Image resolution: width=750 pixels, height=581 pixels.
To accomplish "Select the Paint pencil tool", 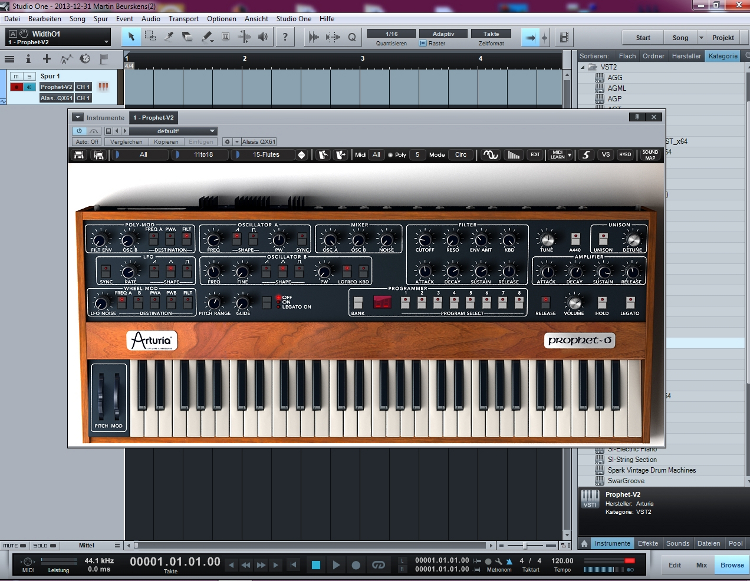I will [207, 37].
